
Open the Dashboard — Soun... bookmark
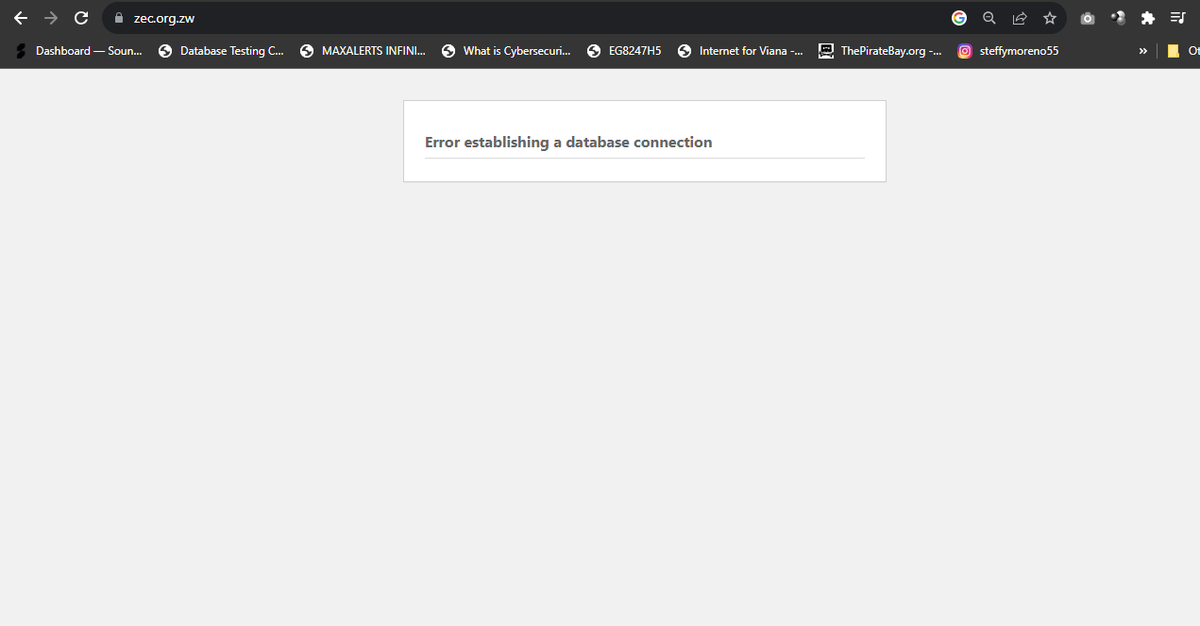77,51
